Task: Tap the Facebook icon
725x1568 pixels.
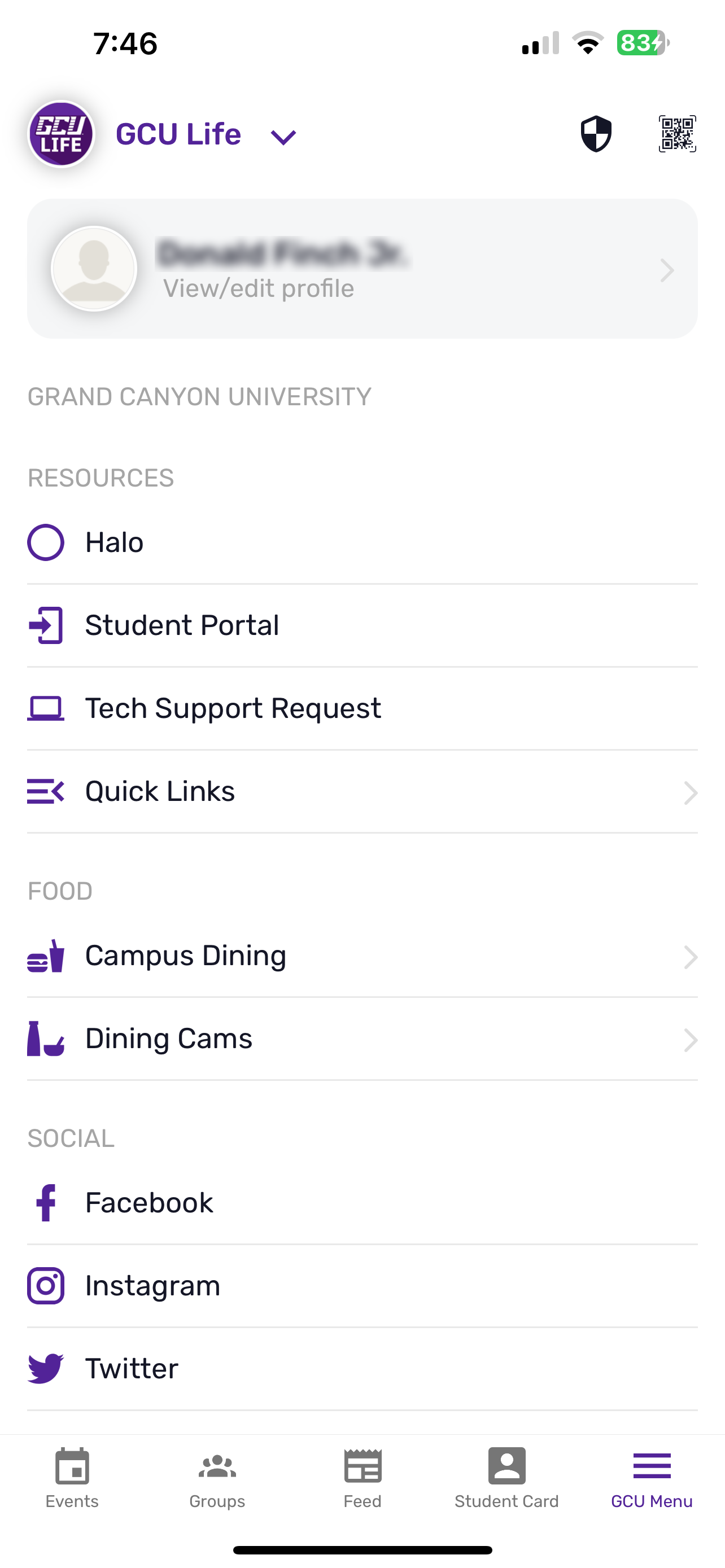Action: pos(46,1203)
